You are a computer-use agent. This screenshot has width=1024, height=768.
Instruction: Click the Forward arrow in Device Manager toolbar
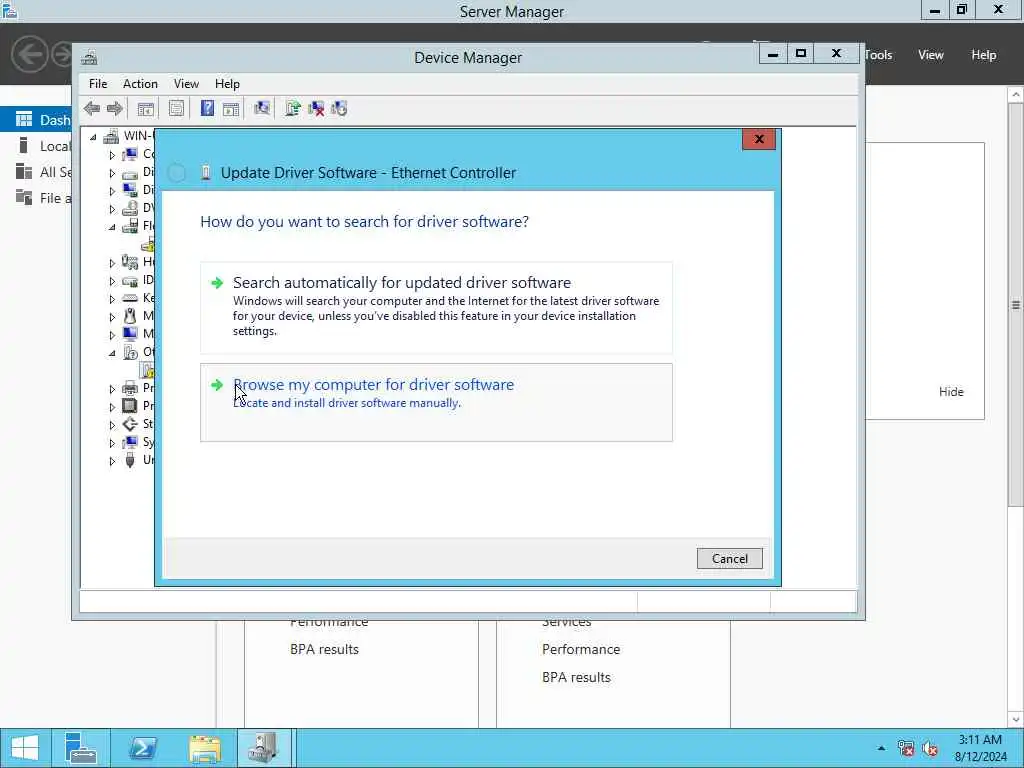tap(114, 108)
